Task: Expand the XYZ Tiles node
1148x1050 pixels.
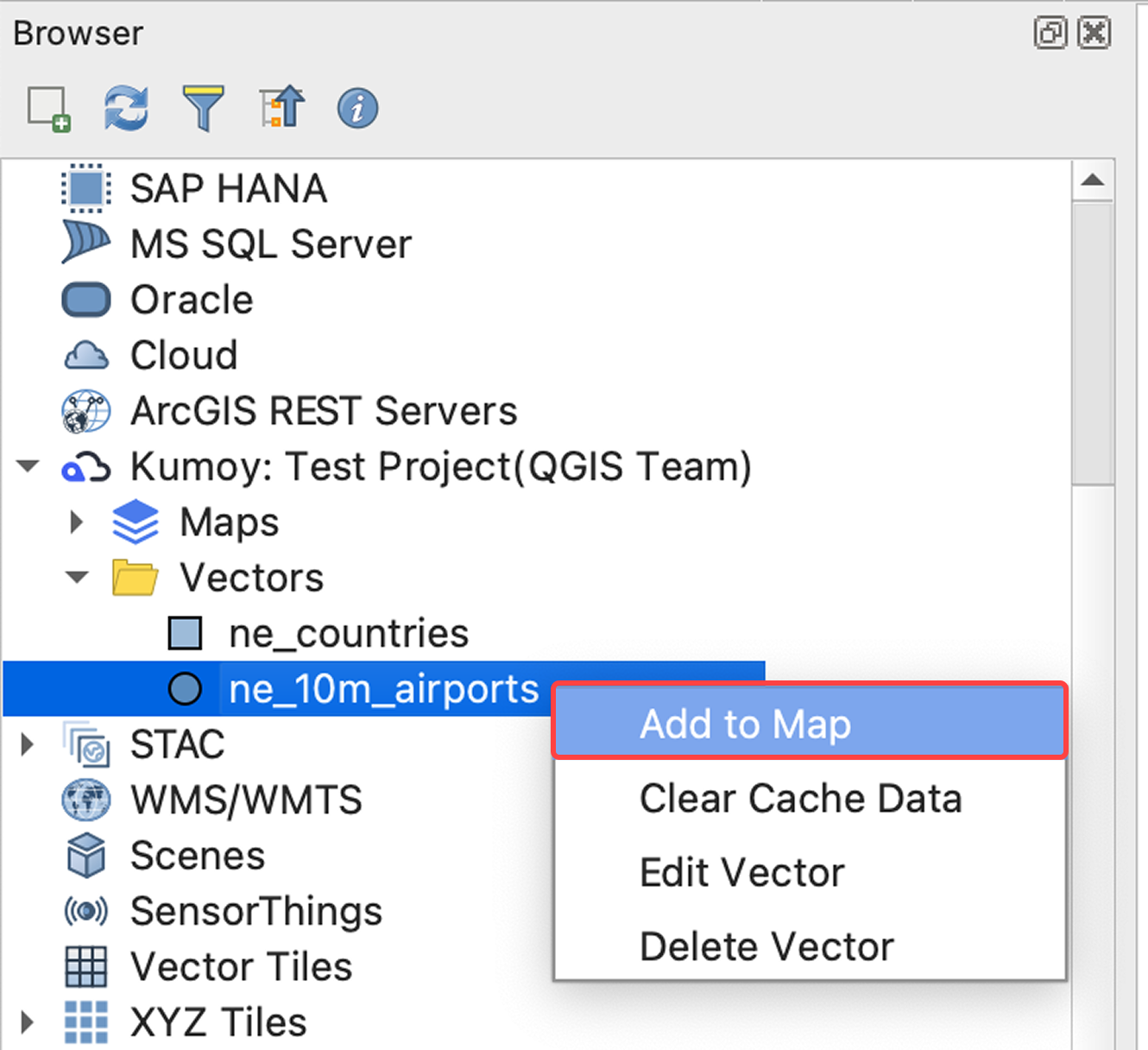Action: coord(28,1022)
